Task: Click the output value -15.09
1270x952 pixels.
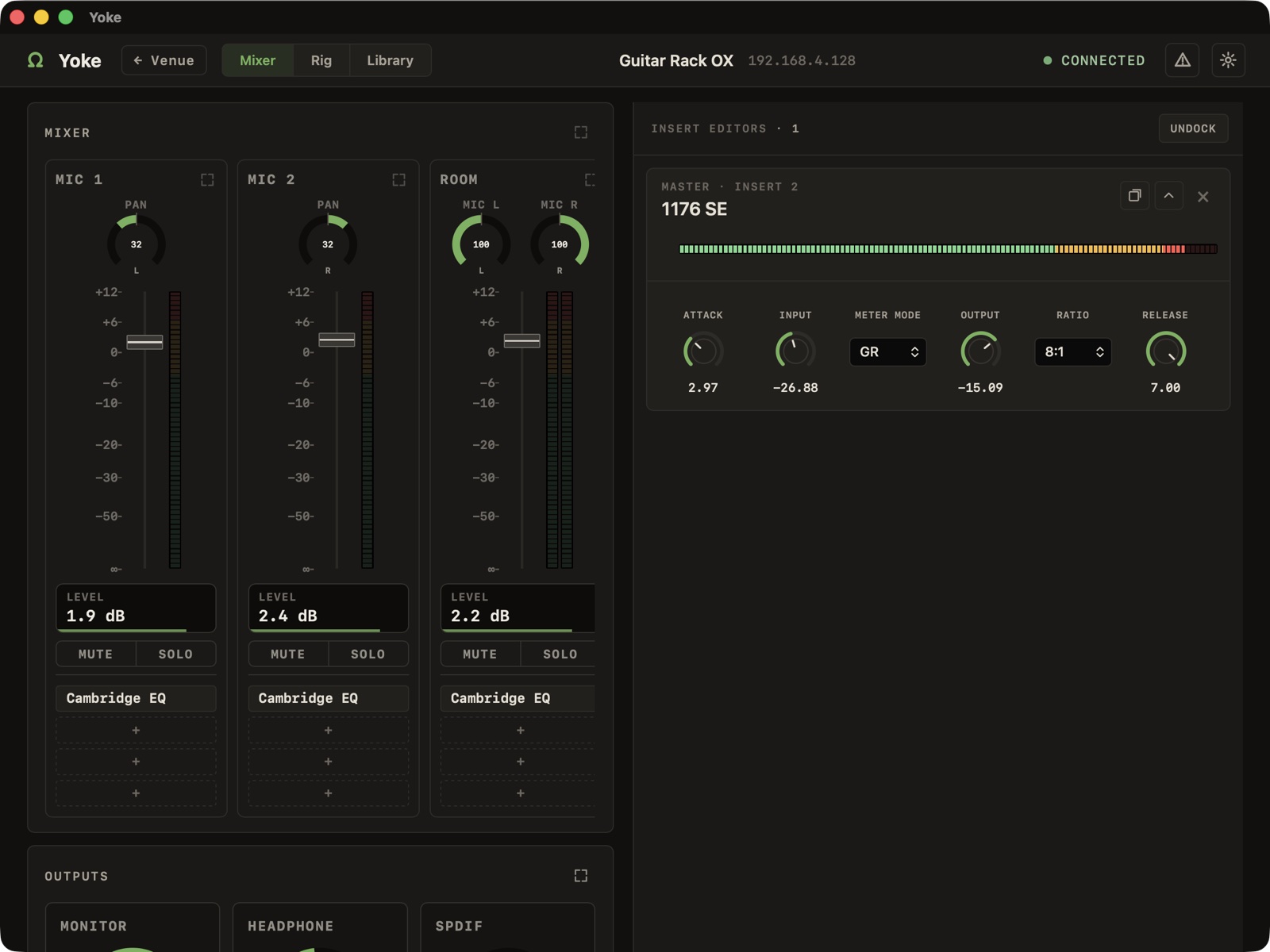Action: (980, 388)
